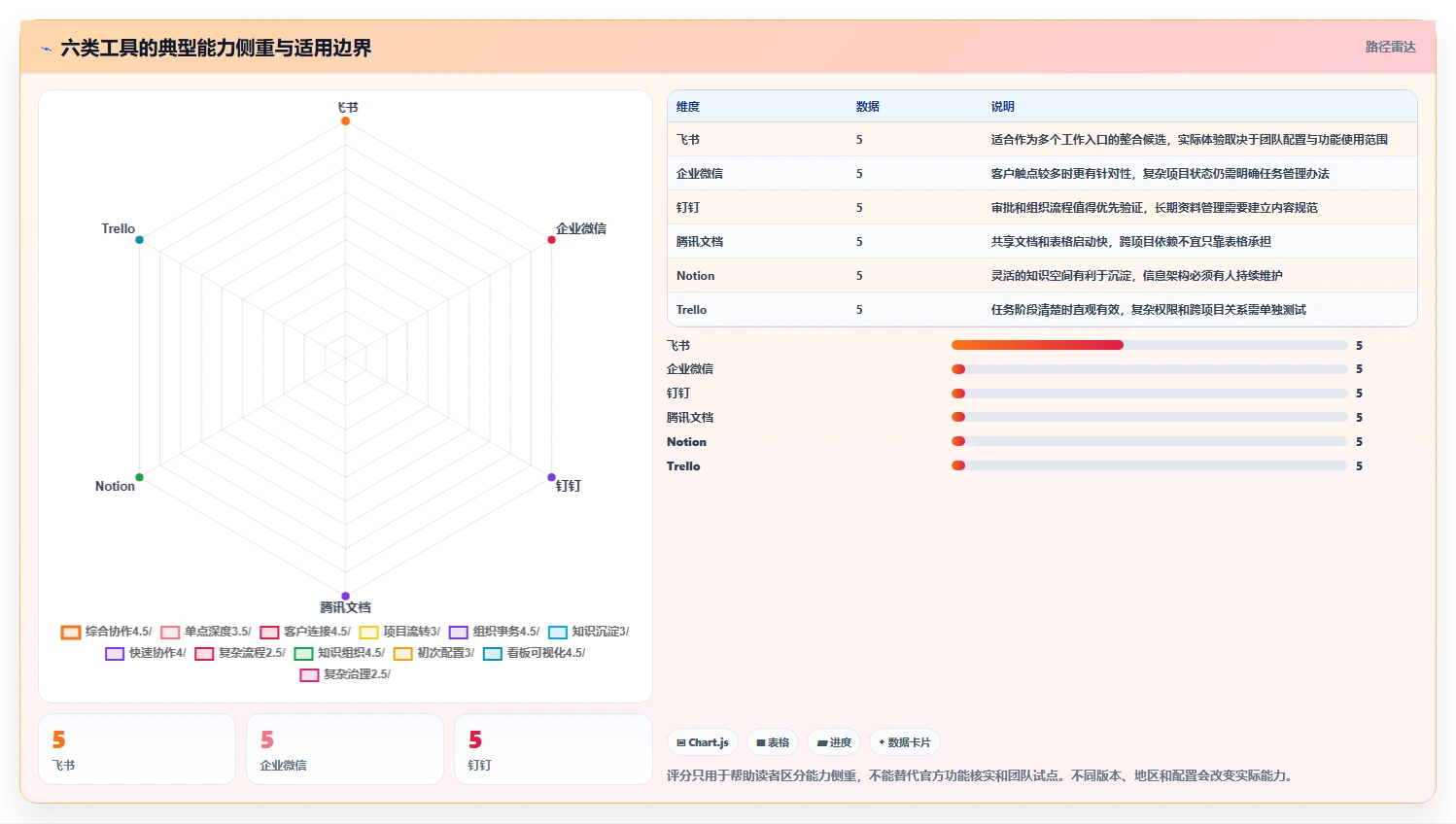
Task: Click the 钉钉 progress bar
Action: pyautogui.click(x=1150, y=394)
